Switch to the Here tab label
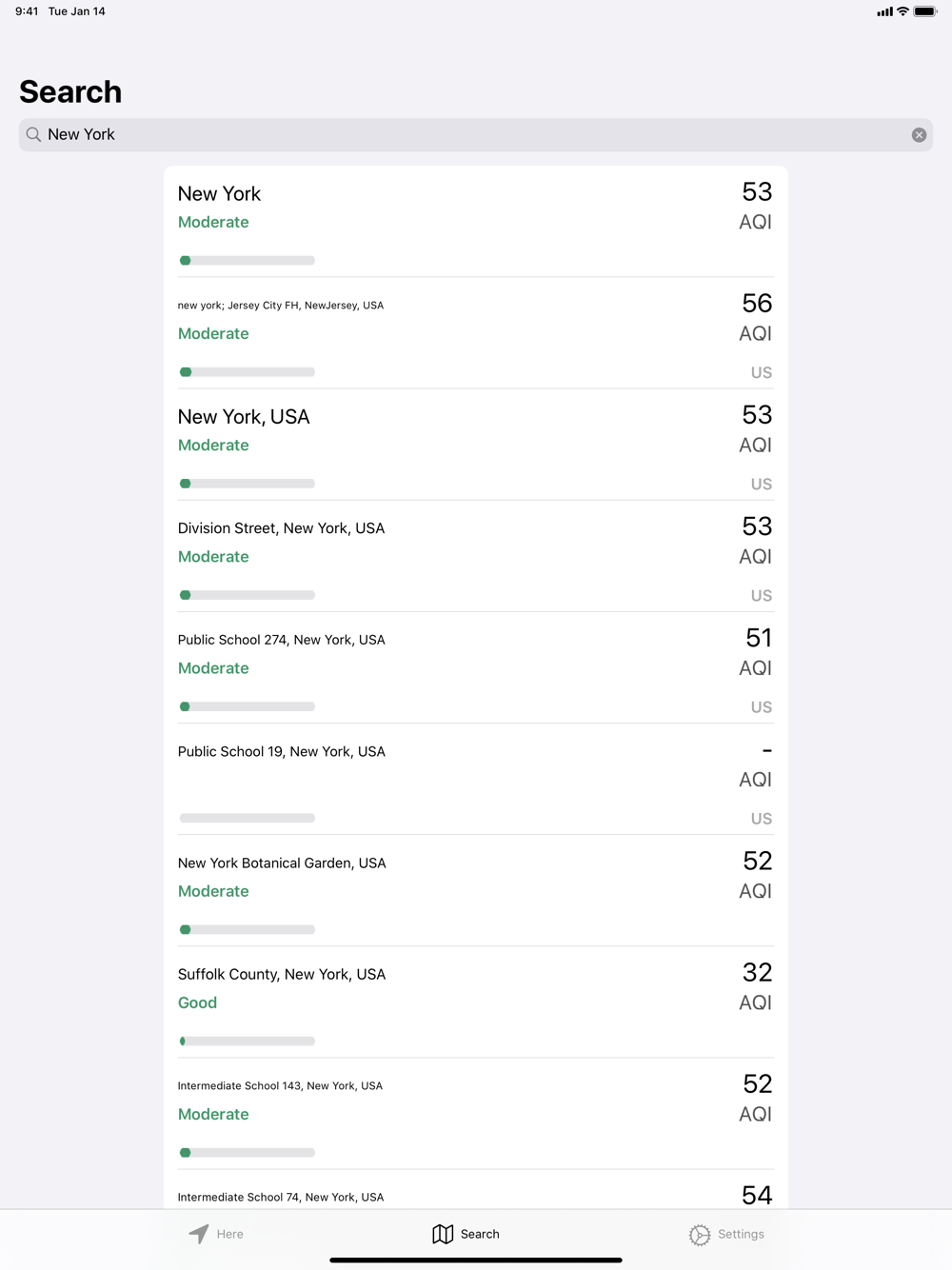 coord(229,1234)
